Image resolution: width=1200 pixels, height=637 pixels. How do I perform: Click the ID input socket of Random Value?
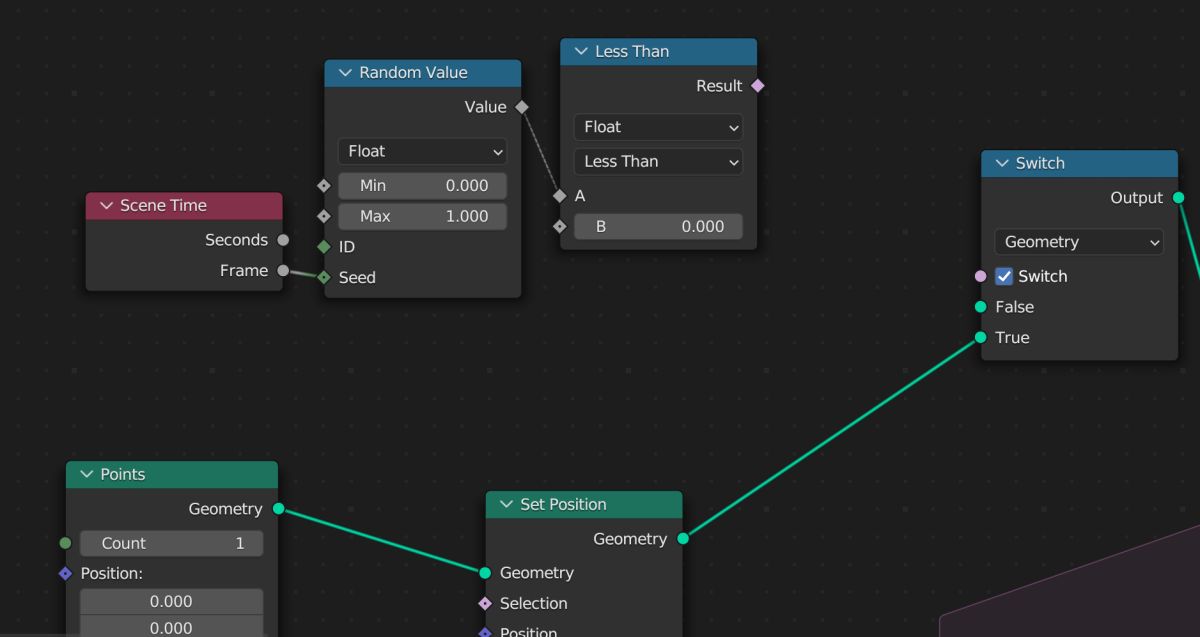click(324, 247)
